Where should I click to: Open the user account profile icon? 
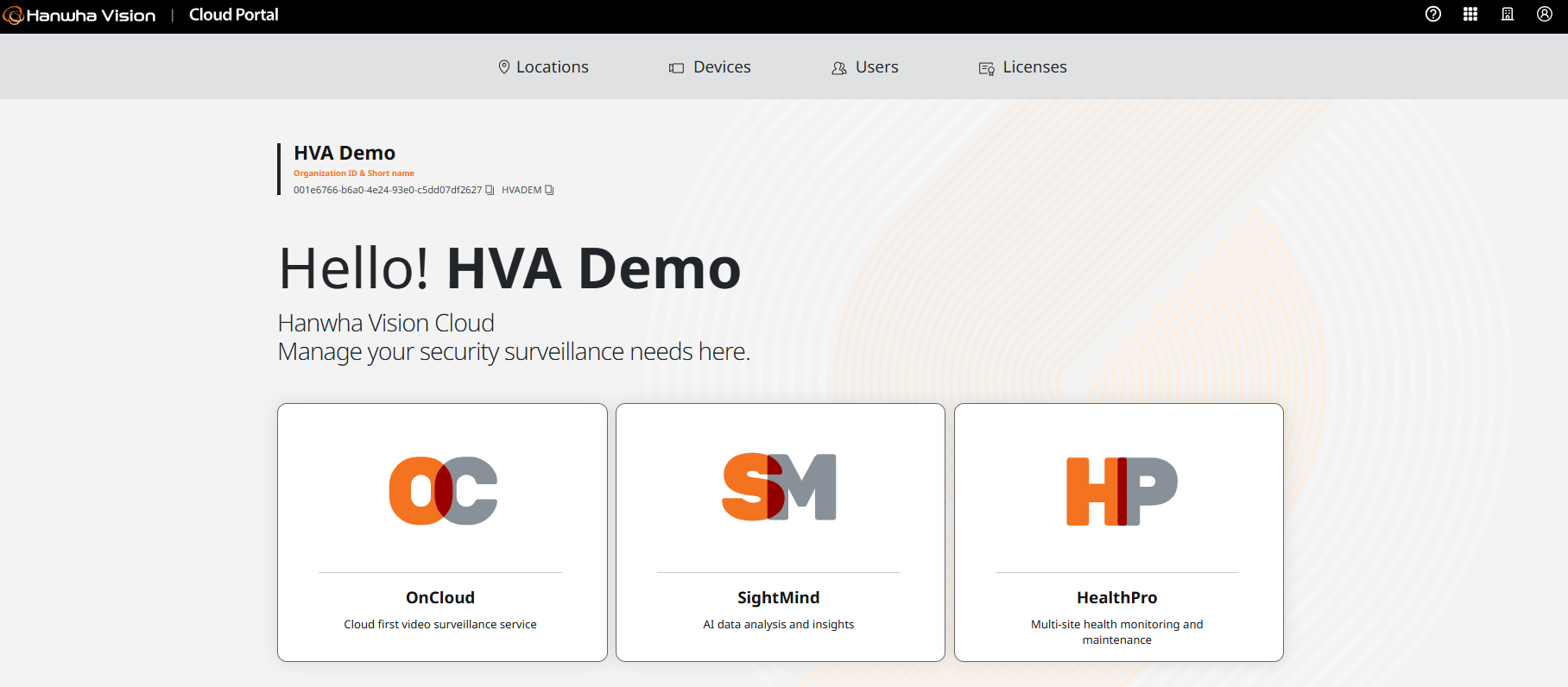[1545, 14]
